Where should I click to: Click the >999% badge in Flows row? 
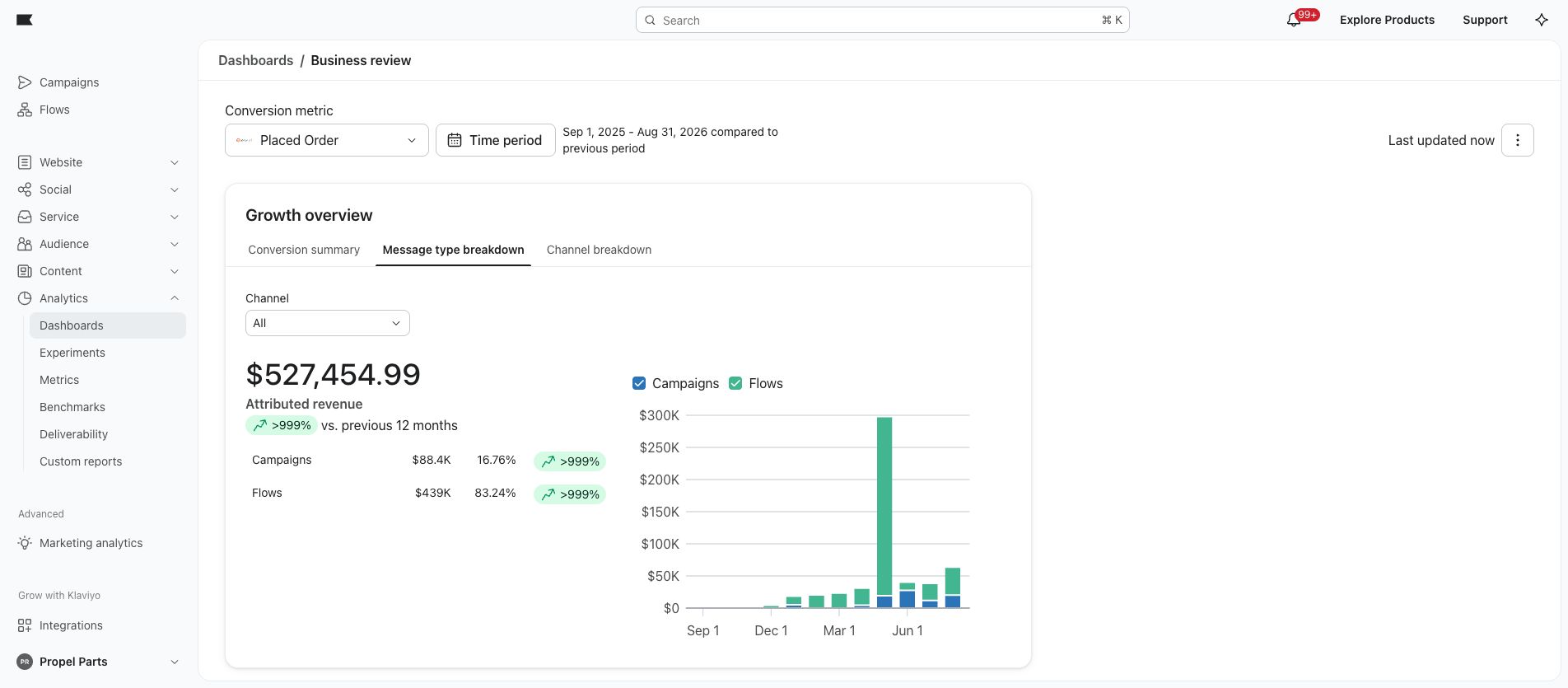click(x=570, y=494)
